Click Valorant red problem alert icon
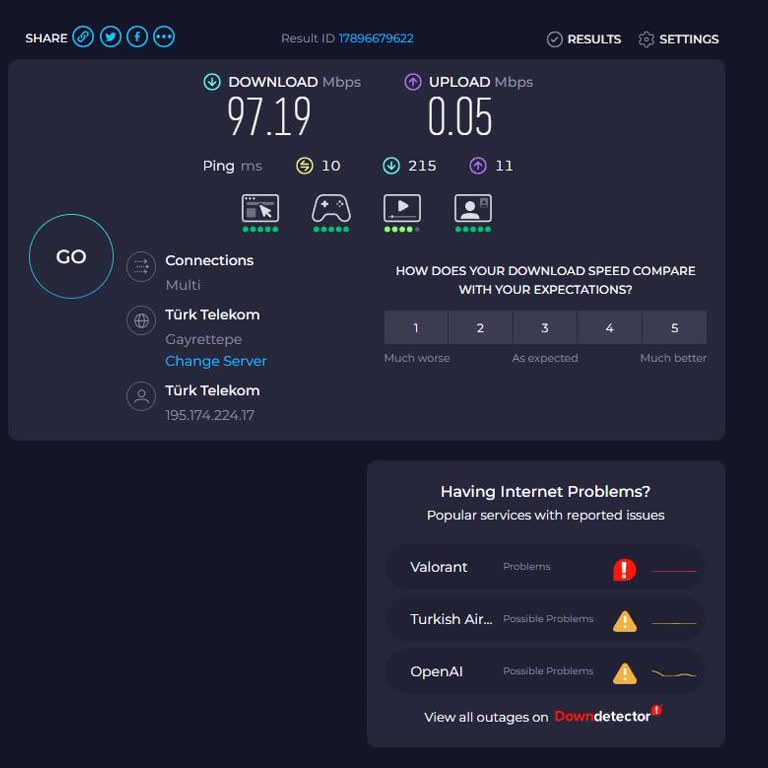Viewport: 768px width, 768px height. (624, 570)
